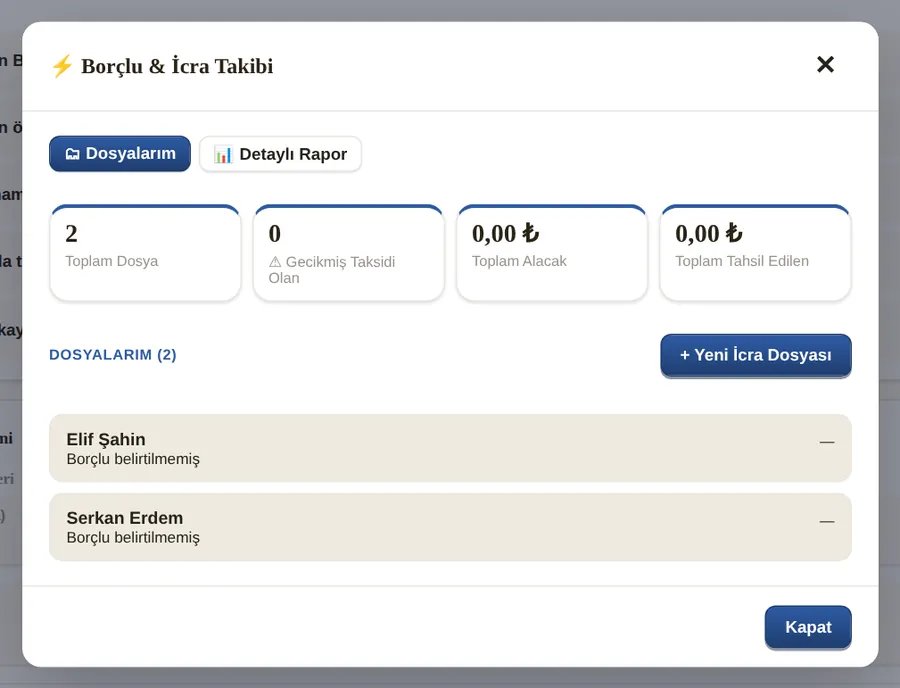Viewport: 900px width, 688px height.
Task: Open the Elif Şahin file row
Action: tap(450, 448)
